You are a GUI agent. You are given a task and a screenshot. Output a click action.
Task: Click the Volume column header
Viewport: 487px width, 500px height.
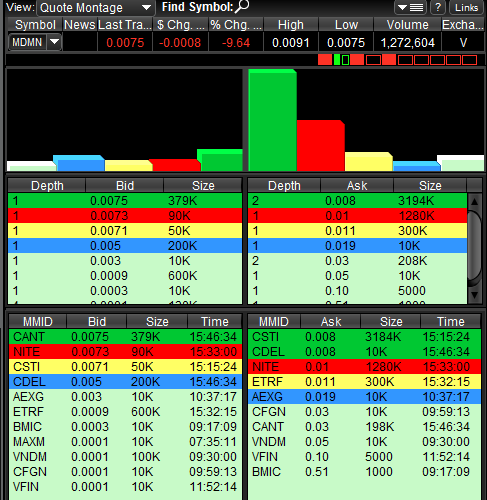pyautogui.click(x=407, y=25)
